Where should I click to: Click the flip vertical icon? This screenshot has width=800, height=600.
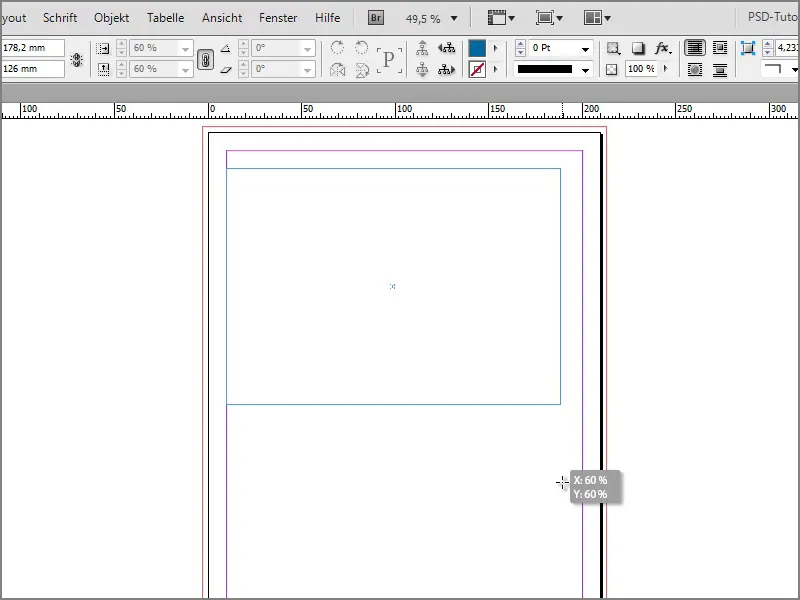tap(360, 68)
